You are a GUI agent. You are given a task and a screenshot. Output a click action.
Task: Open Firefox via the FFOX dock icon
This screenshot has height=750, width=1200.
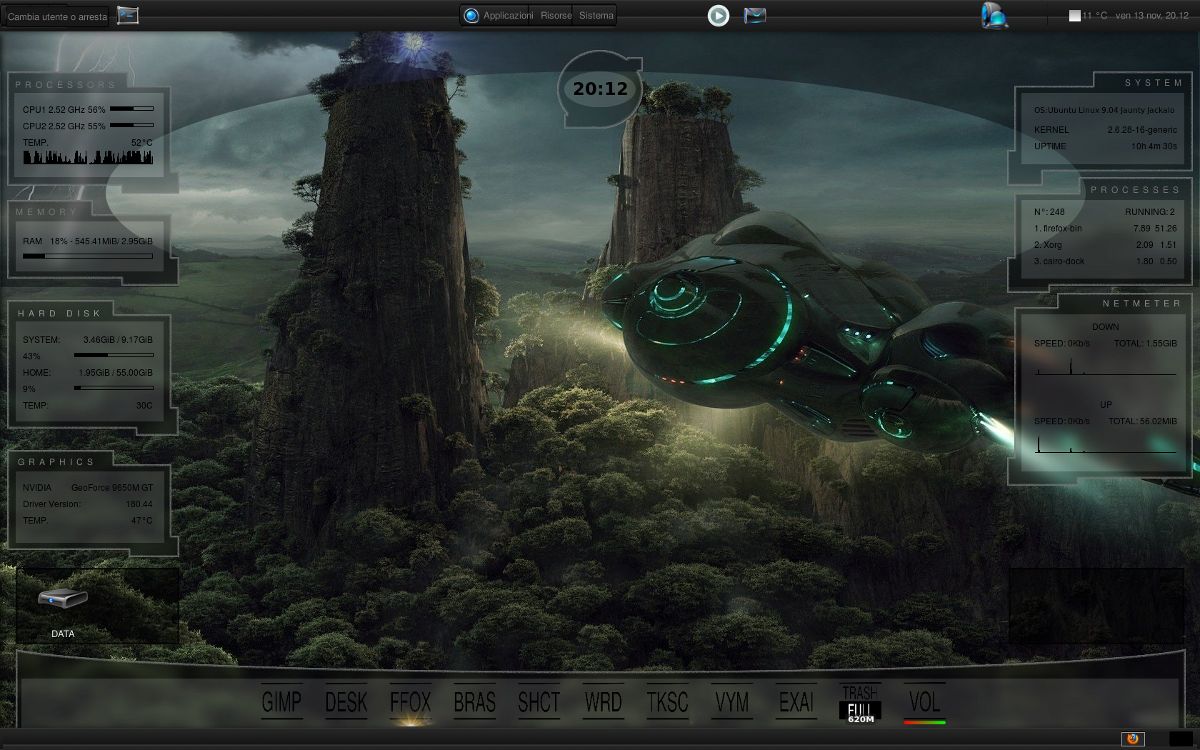(x=410, y=702)
